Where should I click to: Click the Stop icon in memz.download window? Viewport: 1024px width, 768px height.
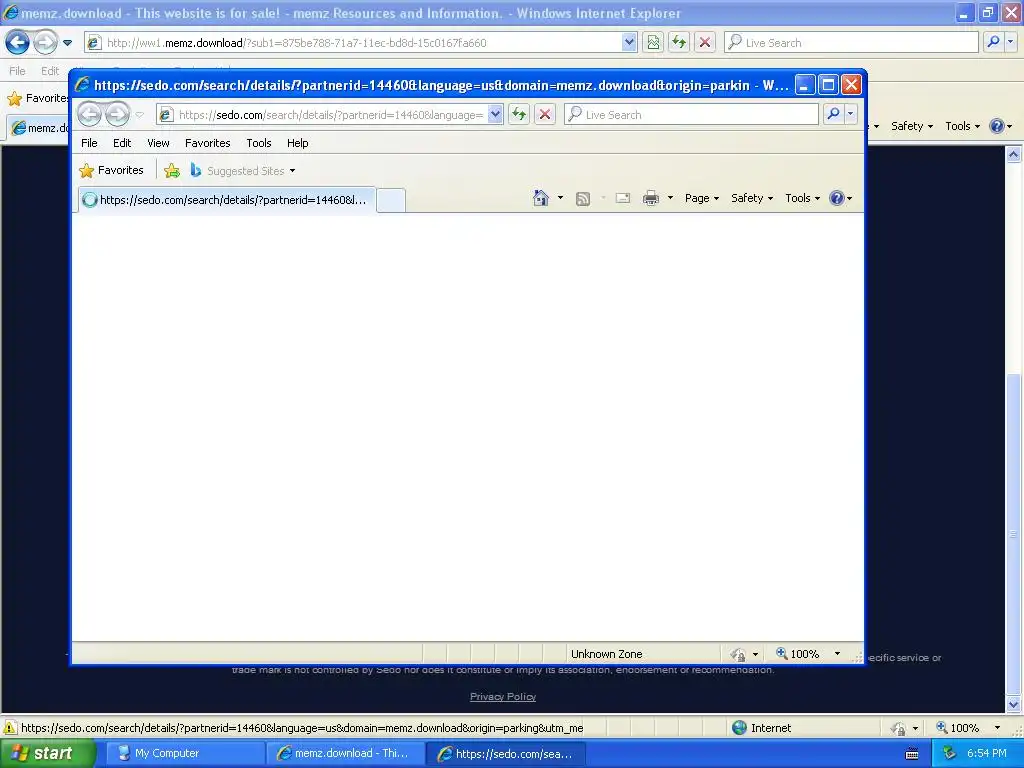click(705, 43)
